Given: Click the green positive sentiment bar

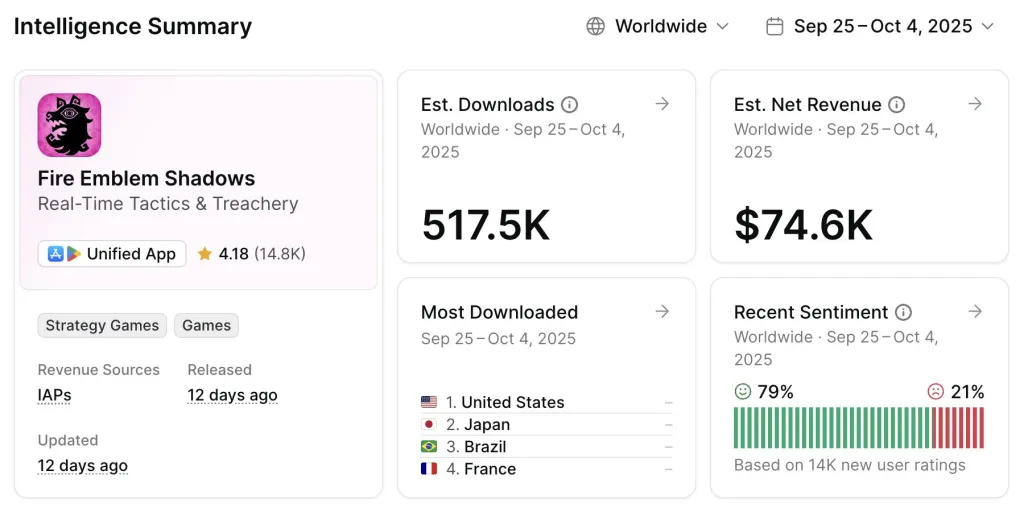Looking at the screenshot, I should point(832,428).
